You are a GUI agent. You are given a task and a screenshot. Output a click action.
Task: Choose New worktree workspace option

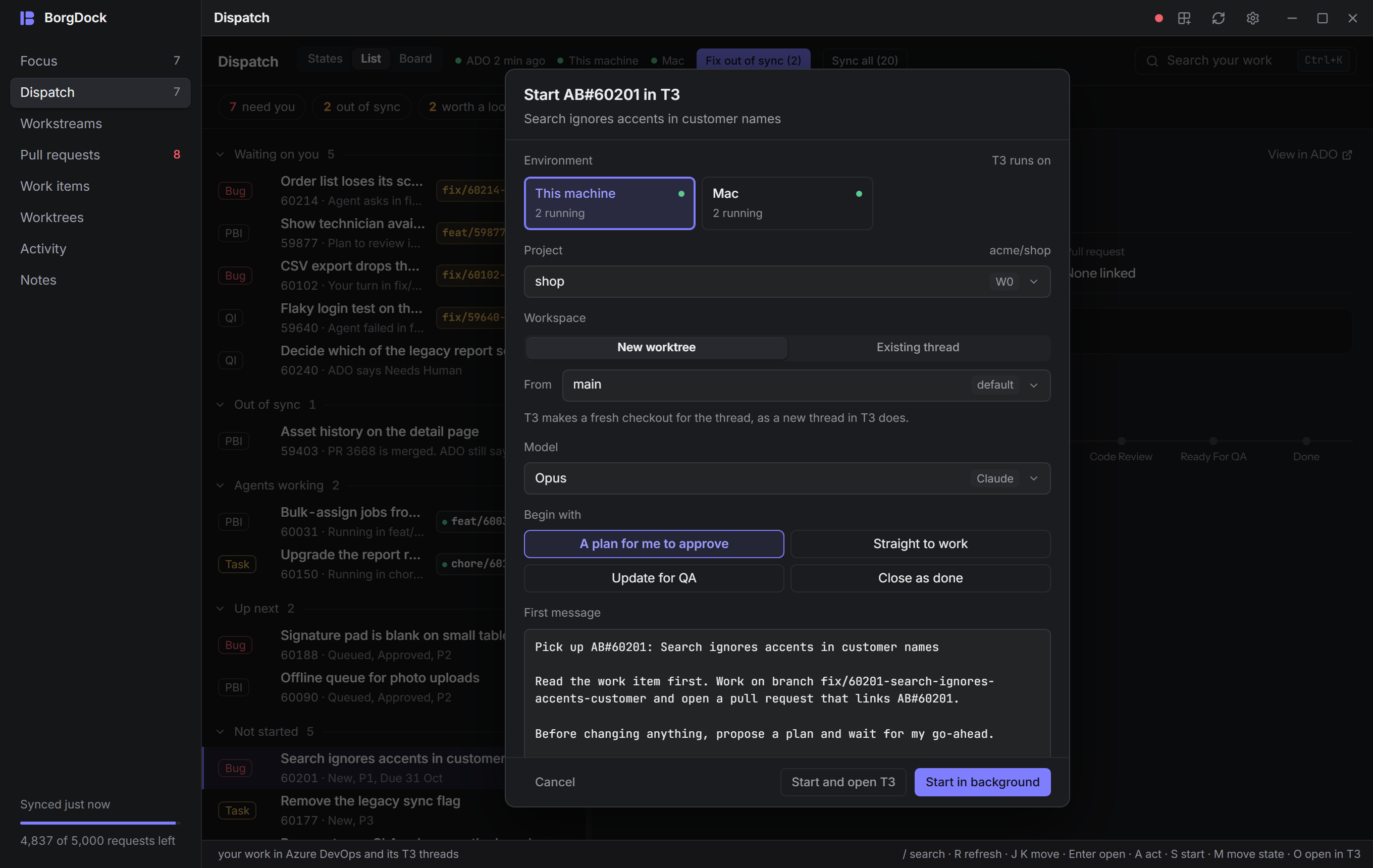click(x=656, y=348)
